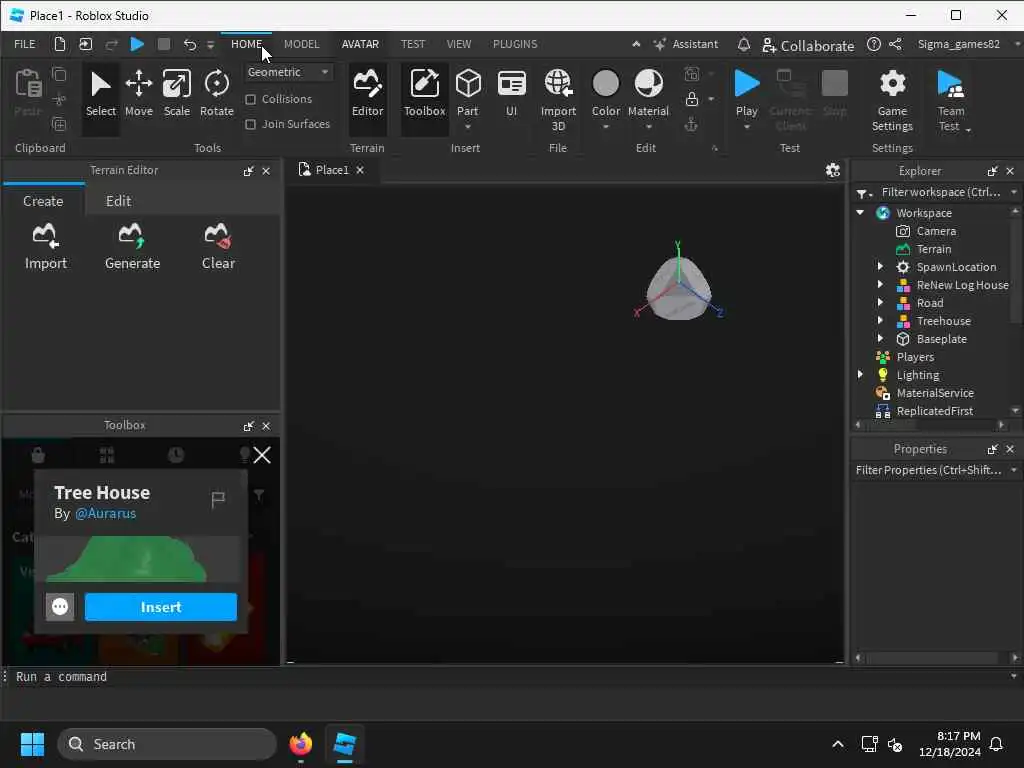Expand the ReNew Log House node
The height and width of the screenshot is (768, 1024).
point(880,285)
